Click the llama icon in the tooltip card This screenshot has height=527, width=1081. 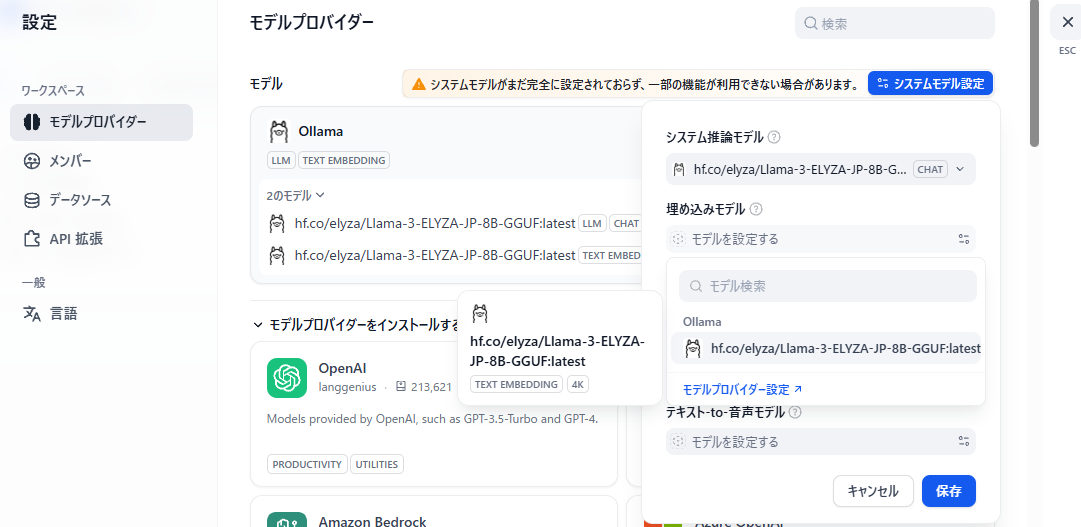pos(481,314)
